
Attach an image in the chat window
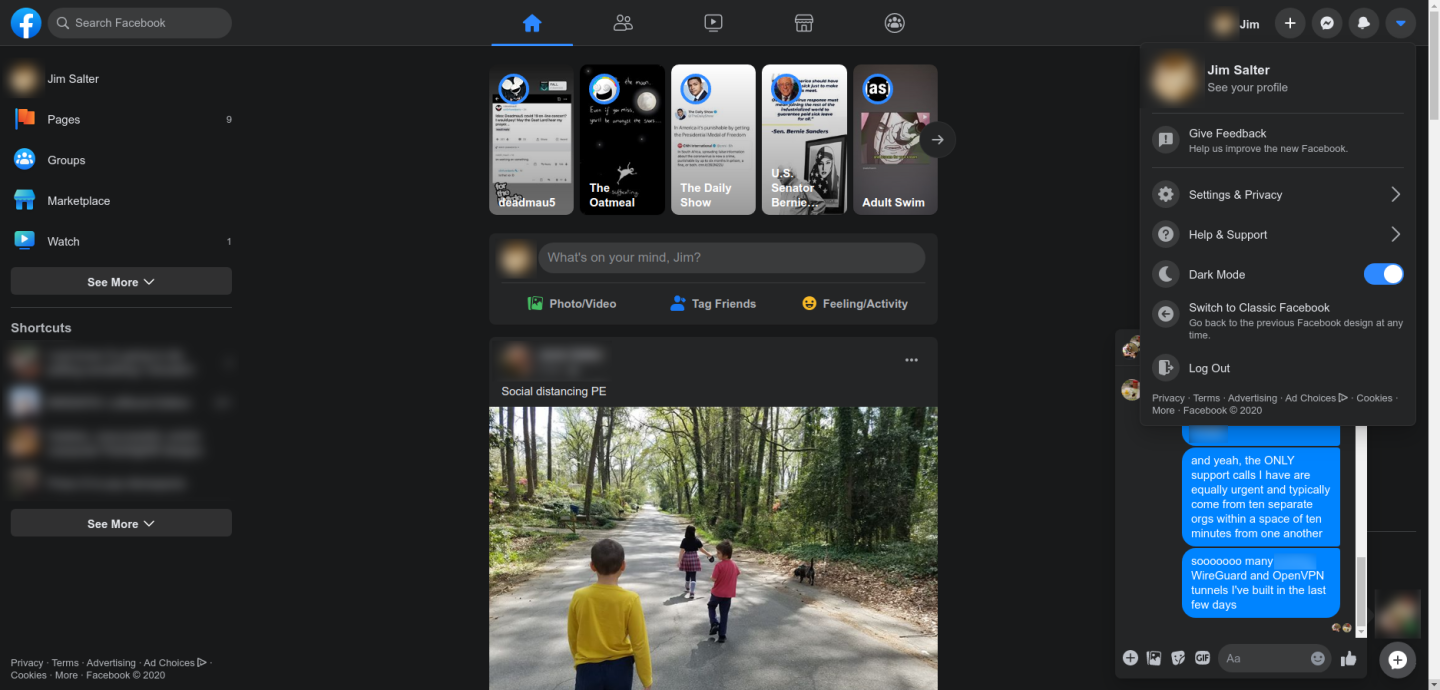[x=1153, y=658]
